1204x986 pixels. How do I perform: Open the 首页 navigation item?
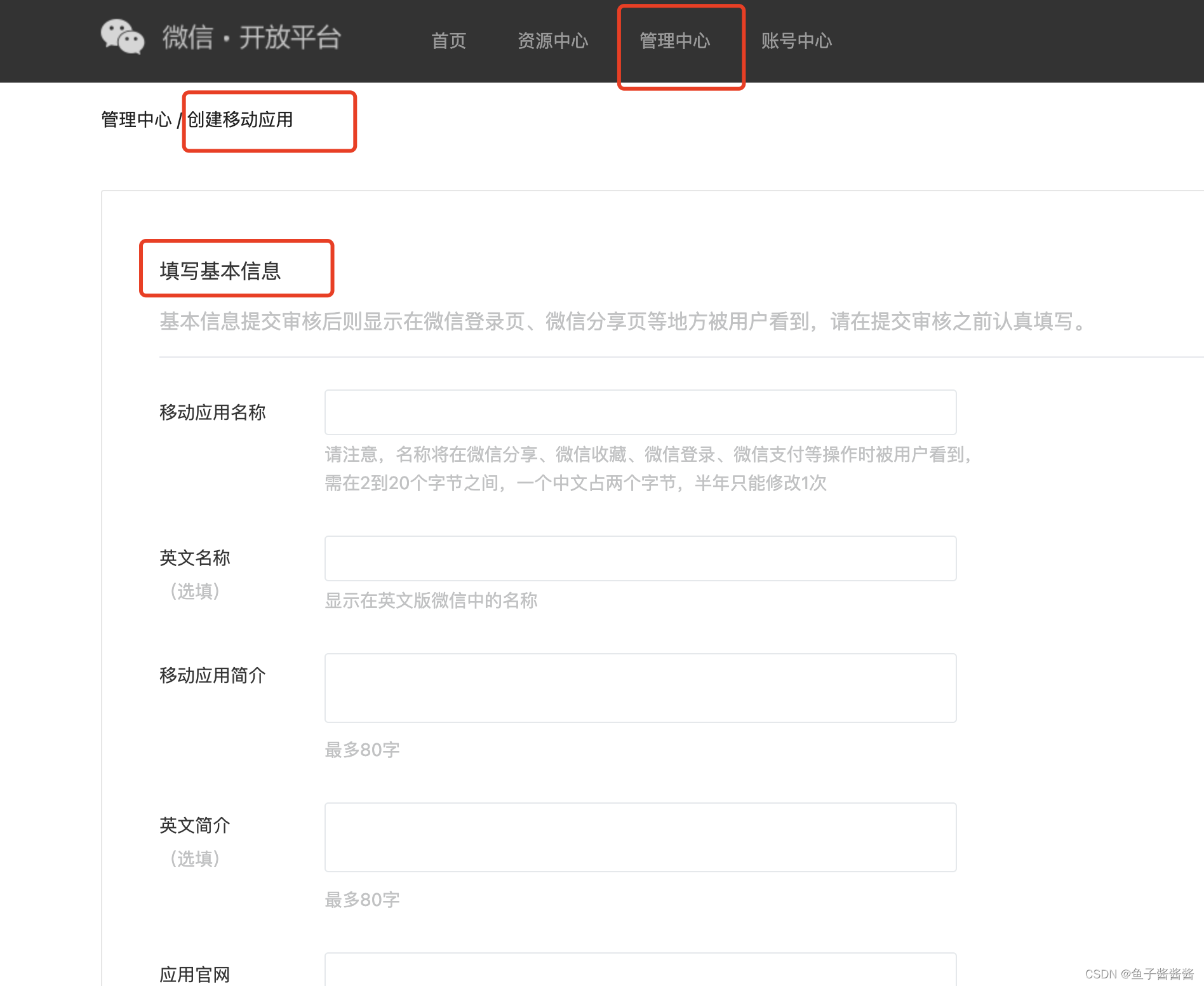click(448, 41)
